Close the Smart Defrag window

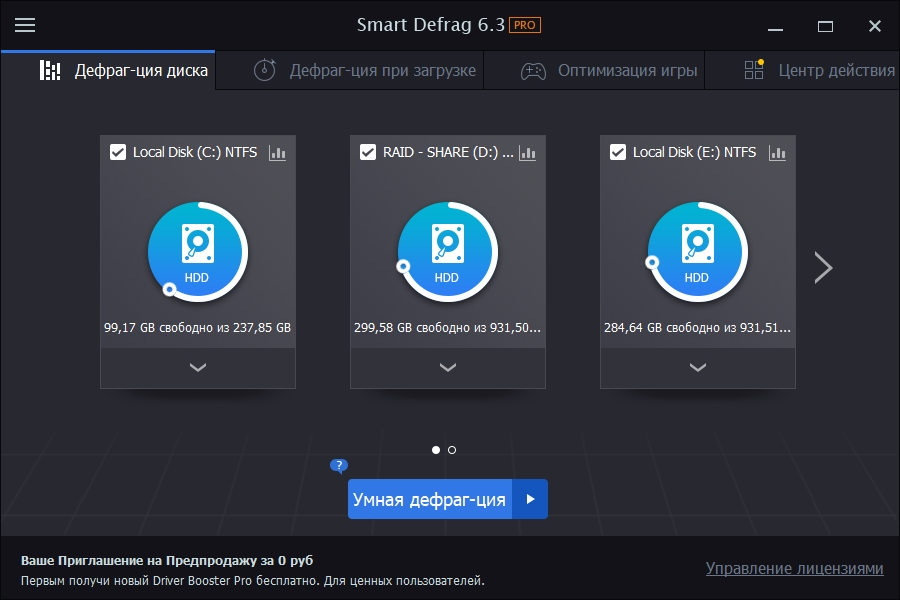tap(875, 26)
